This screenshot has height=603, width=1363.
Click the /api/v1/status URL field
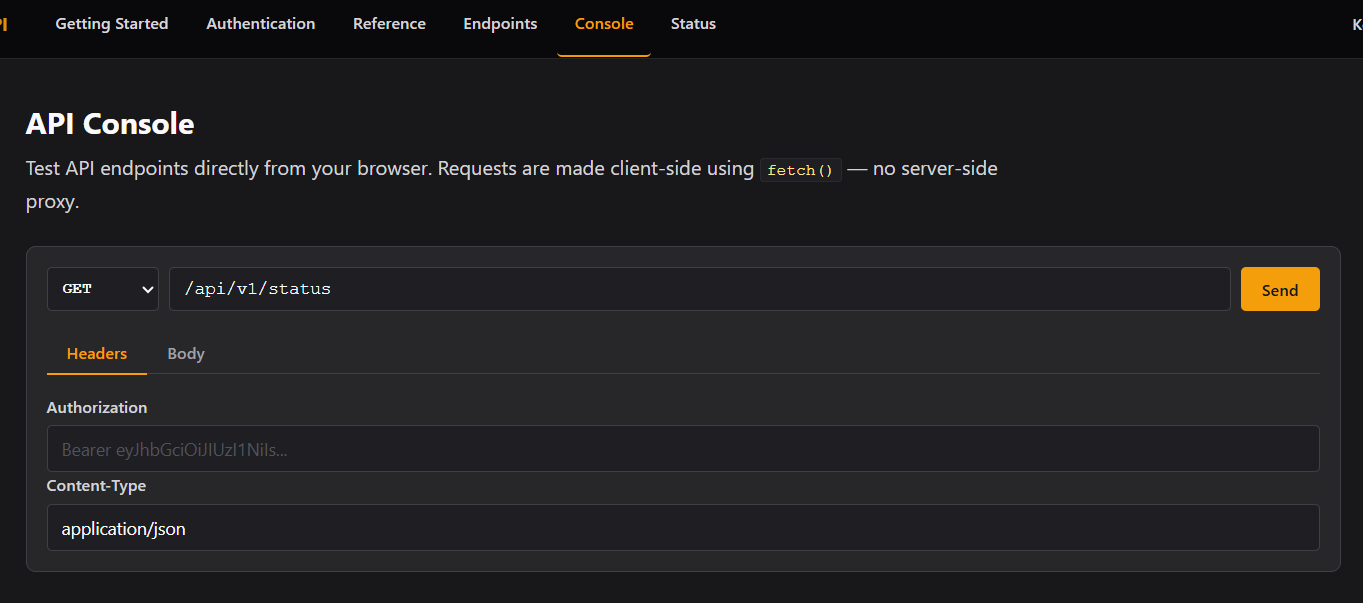[699, 289]
